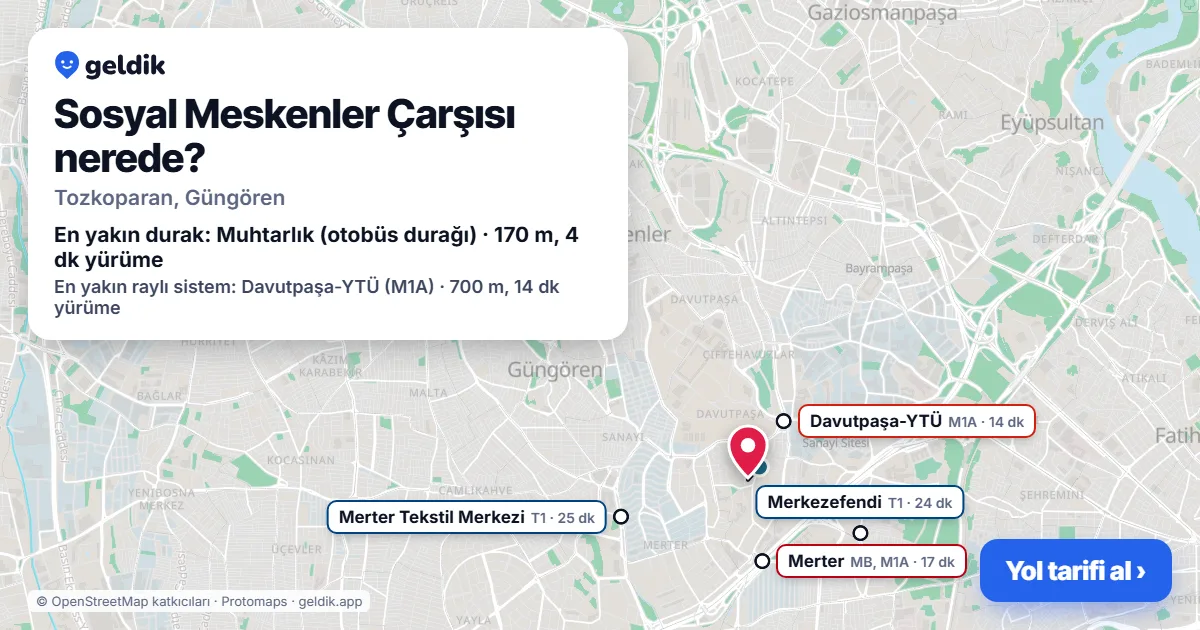Screen dimensions: 1200x630
Task: Click the Bayrampaşa map label
Action: 879,269
